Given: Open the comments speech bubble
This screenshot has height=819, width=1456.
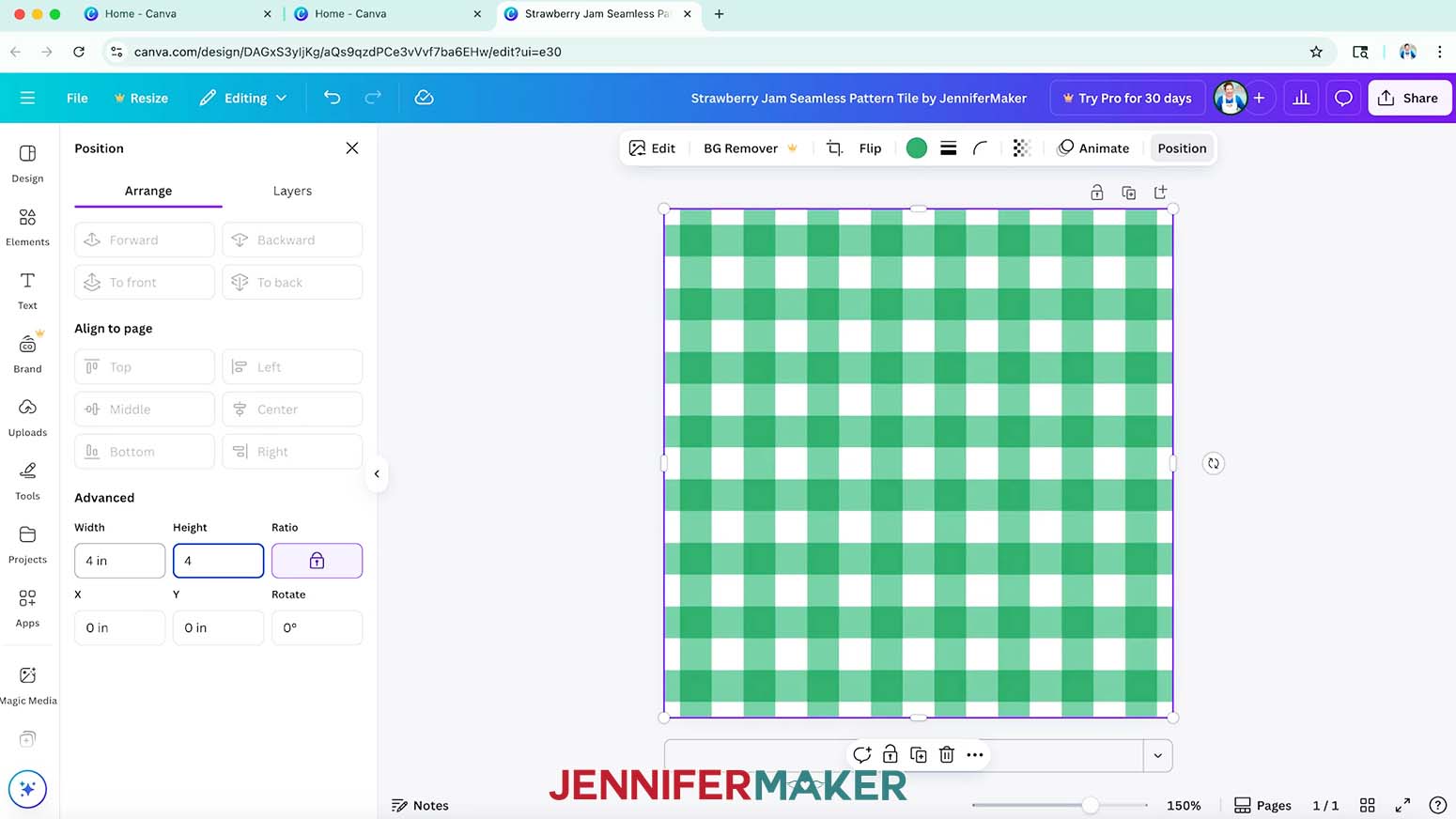Looking at the screenshot, I should [1343, 98].
